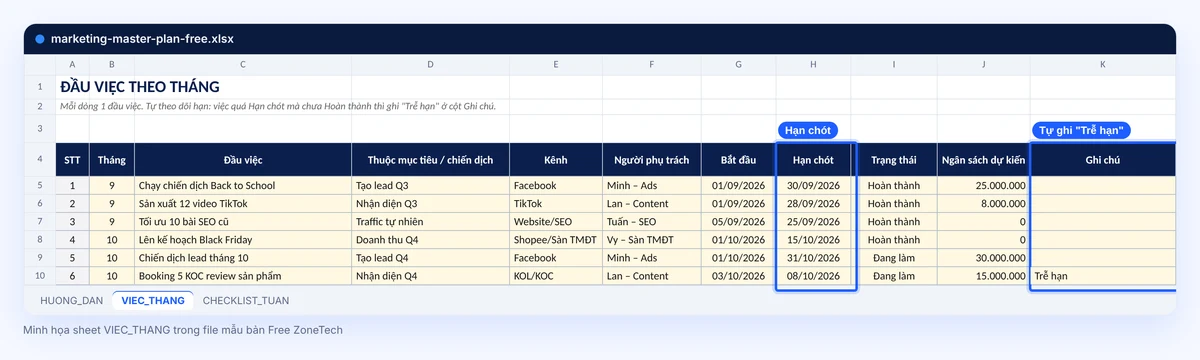Click the 'Tuấn – SEO' owner cell
Screen dimensions: 1200x360
pyautogui.click(x=651, y=221)
